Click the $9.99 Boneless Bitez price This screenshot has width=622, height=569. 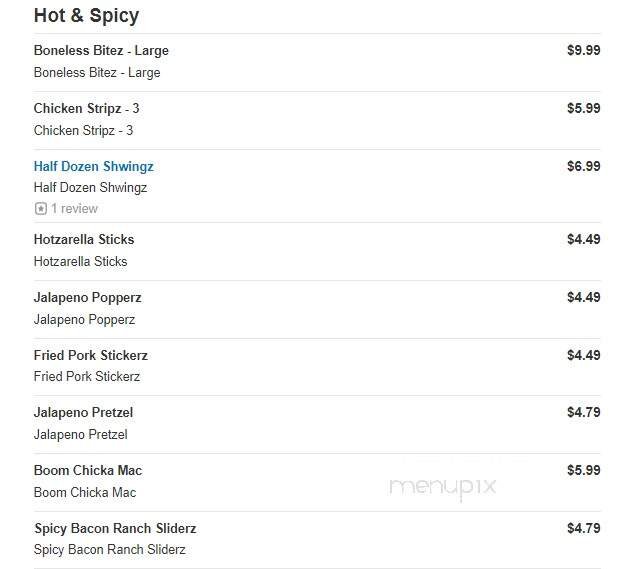point(583,51)
